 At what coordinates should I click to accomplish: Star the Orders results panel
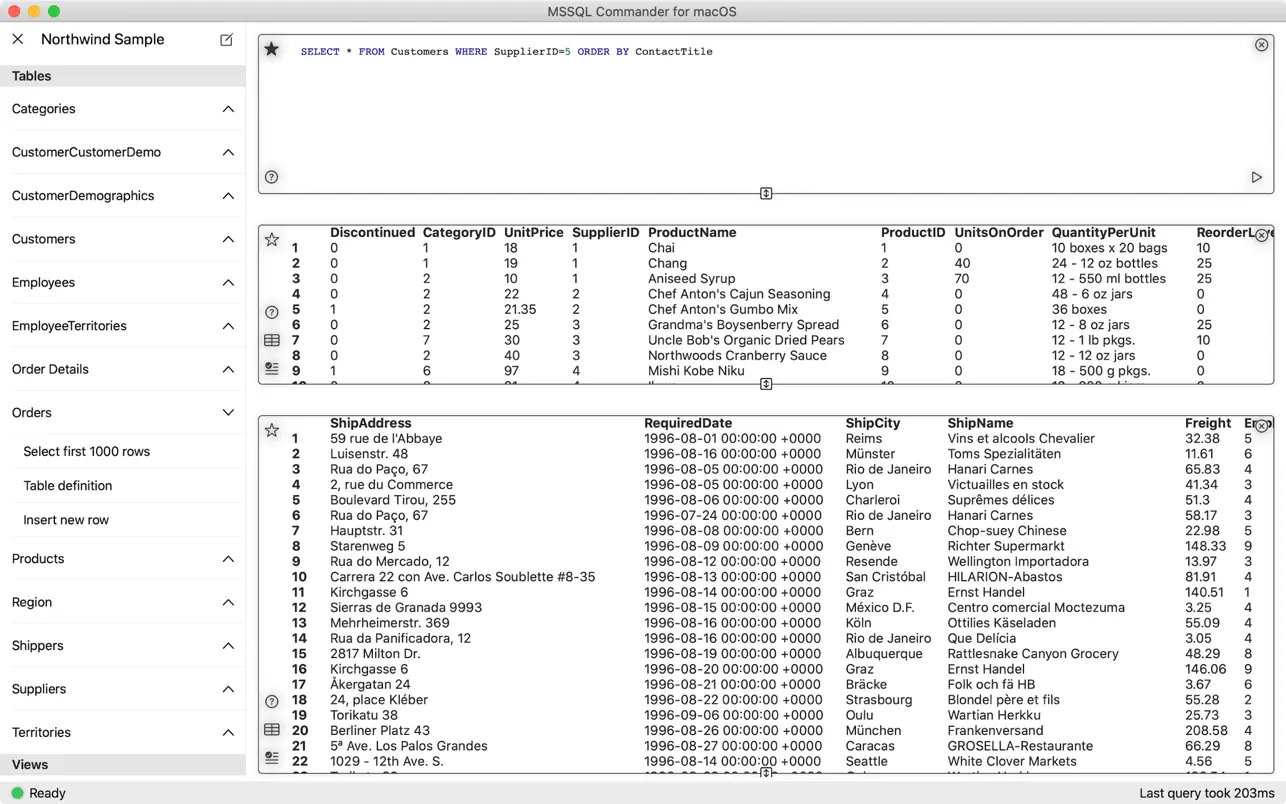[x=271, y=430]
